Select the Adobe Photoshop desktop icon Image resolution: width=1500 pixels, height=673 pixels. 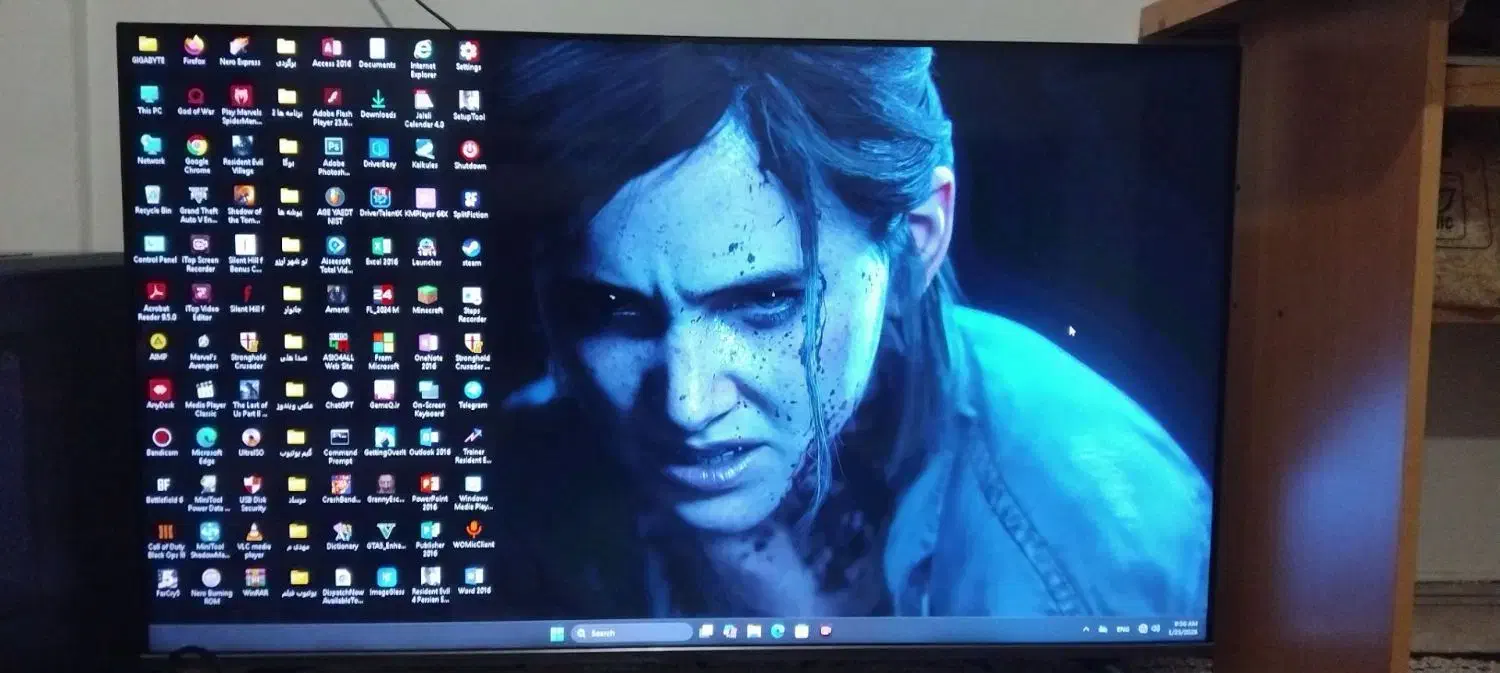(x=333, y=149)
